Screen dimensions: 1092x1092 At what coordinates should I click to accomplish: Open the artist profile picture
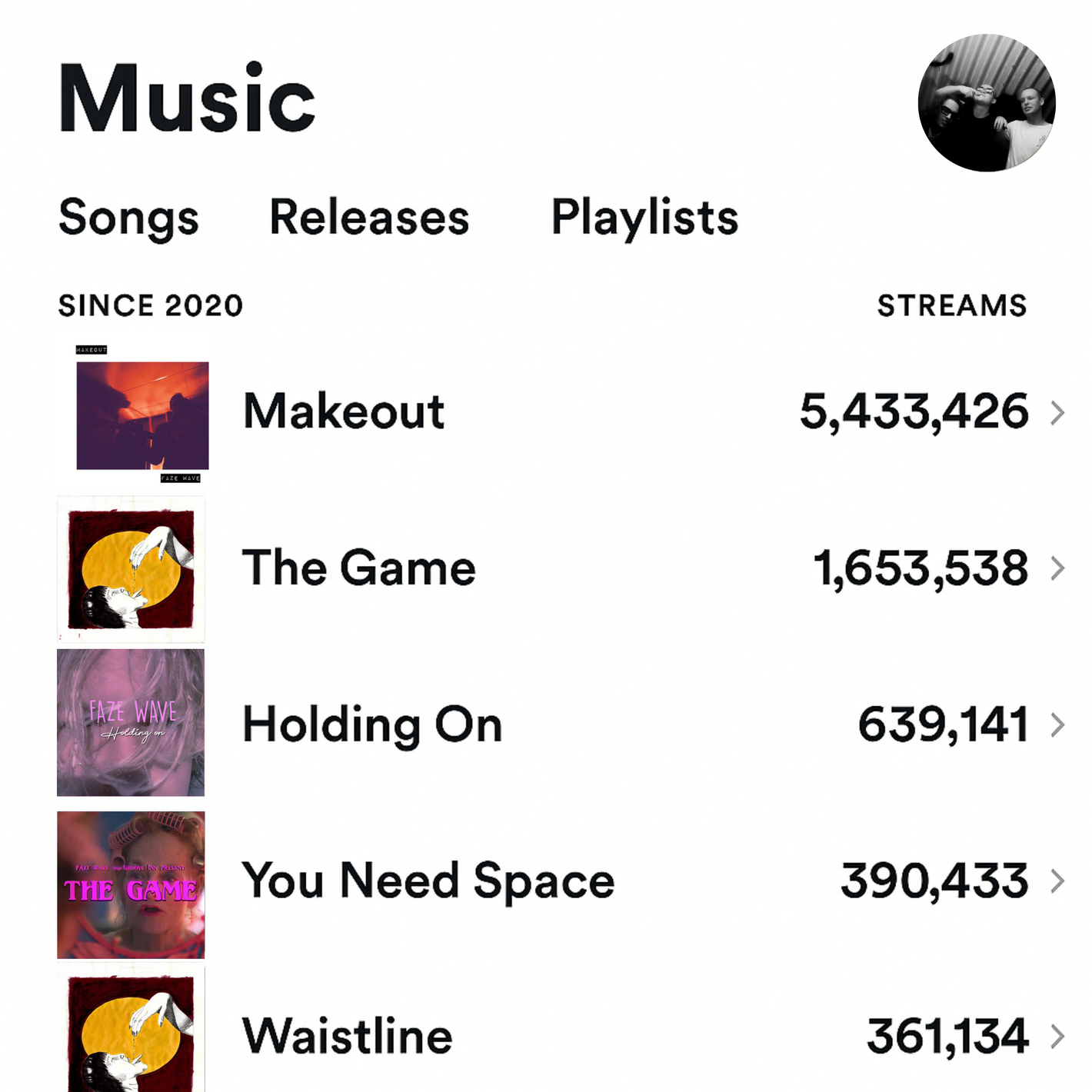(x=987, y=103)
